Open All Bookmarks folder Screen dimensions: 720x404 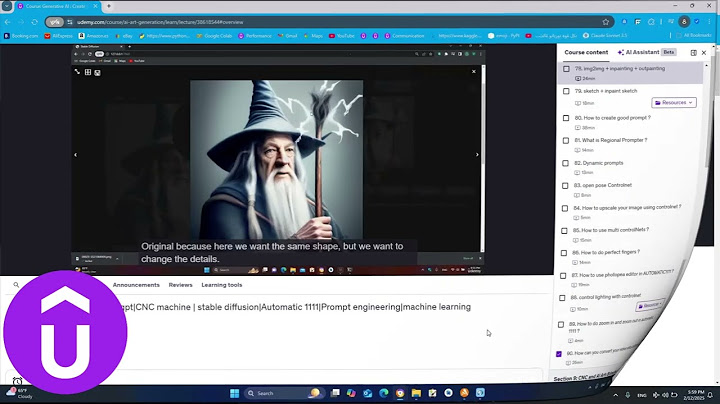[x=694, y=35]
